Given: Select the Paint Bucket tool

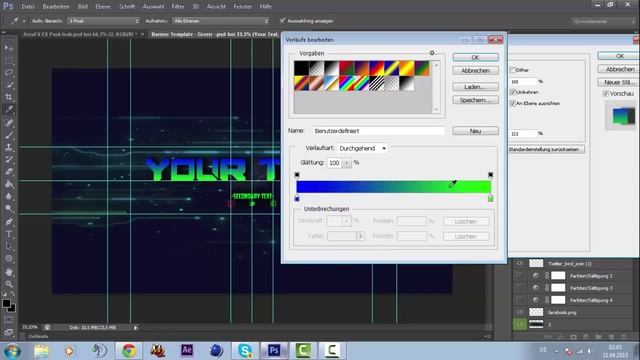Looking at the screenshot, I should [x=9, y=184].
